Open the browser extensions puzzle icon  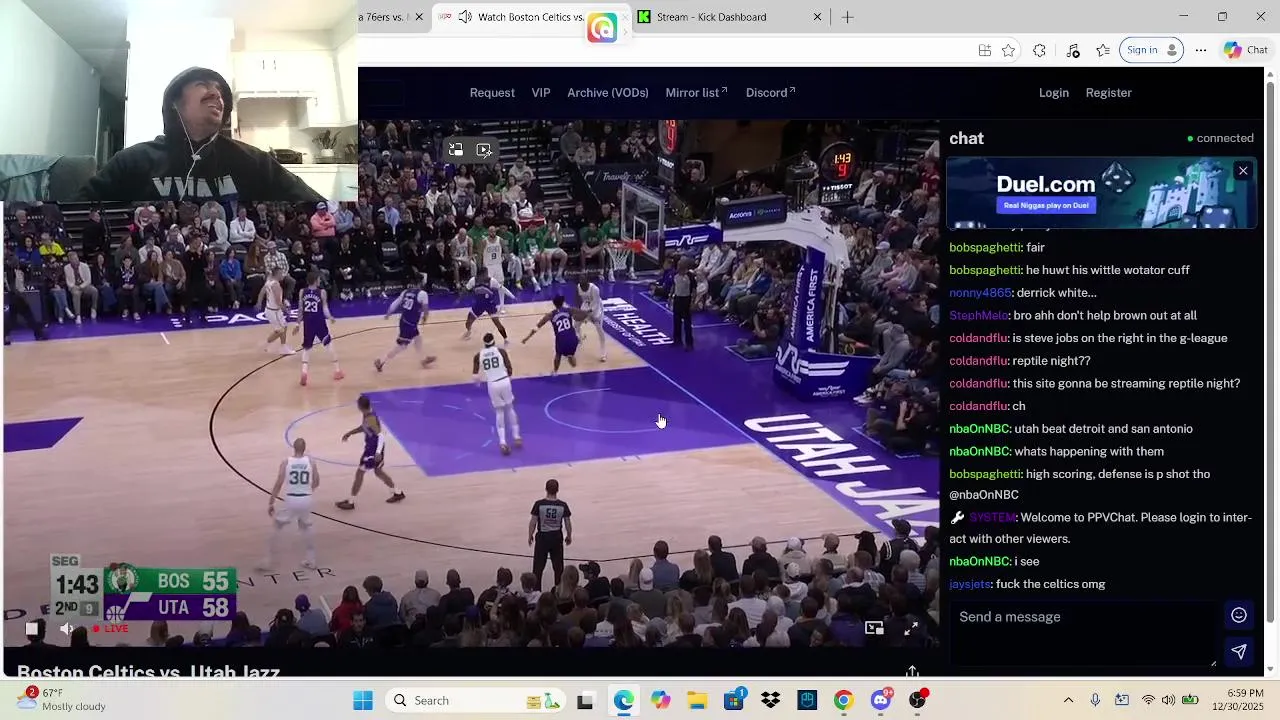coord(1039,50)
